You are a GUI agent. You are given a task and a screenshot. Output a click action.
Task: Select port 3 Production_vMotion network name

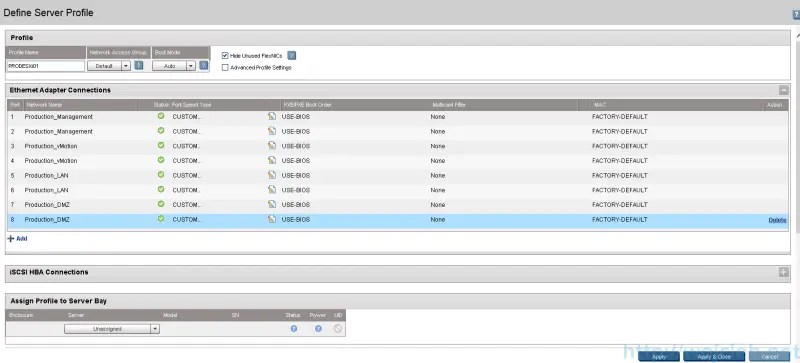[51, 146]
